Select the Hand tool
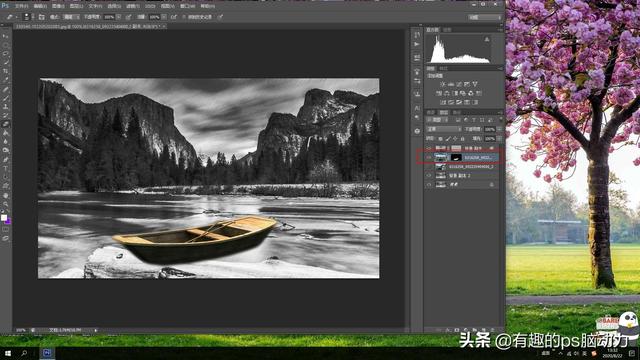 pyautogui.click(x=5, y=195)
